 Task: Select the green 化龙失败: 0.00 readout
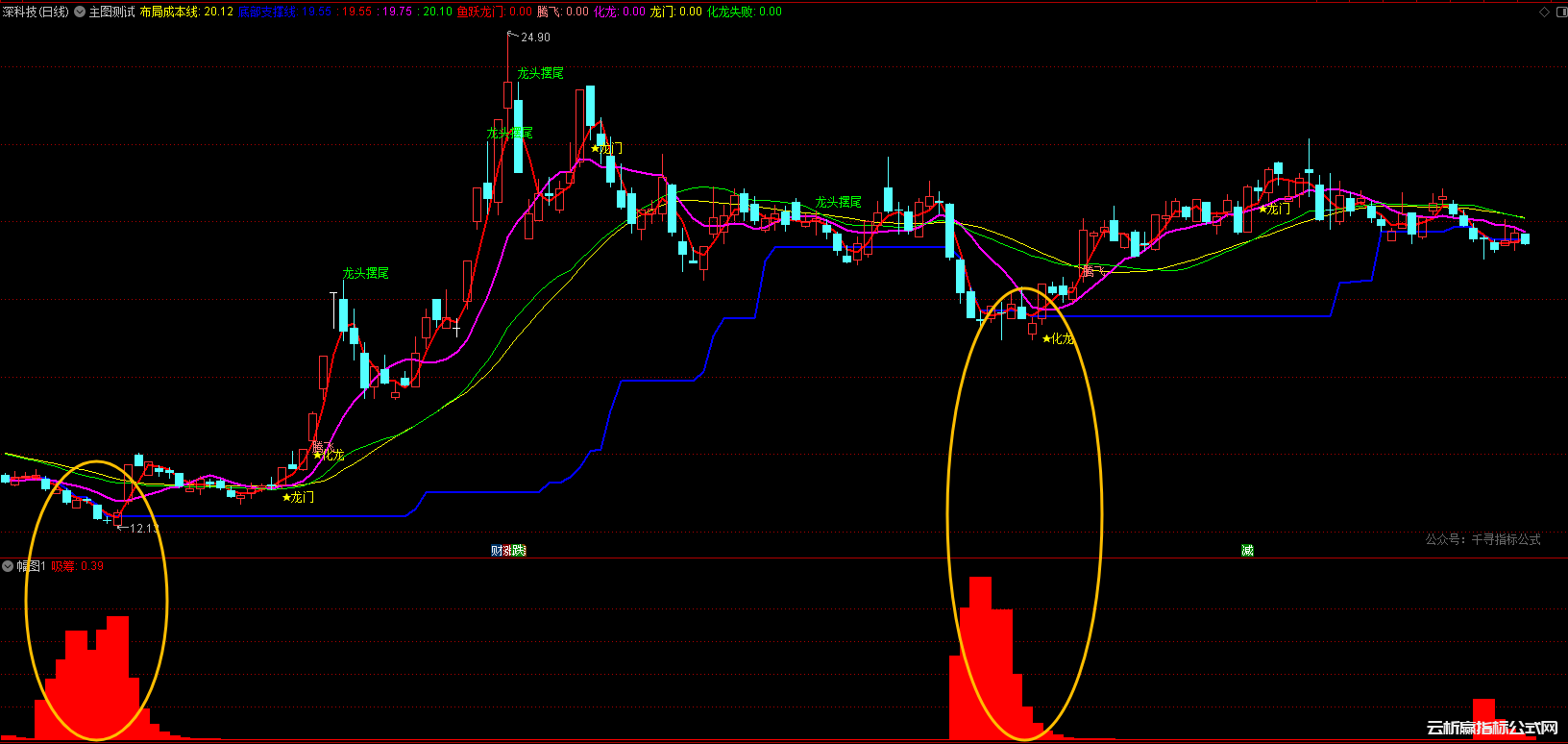(745, 12)
